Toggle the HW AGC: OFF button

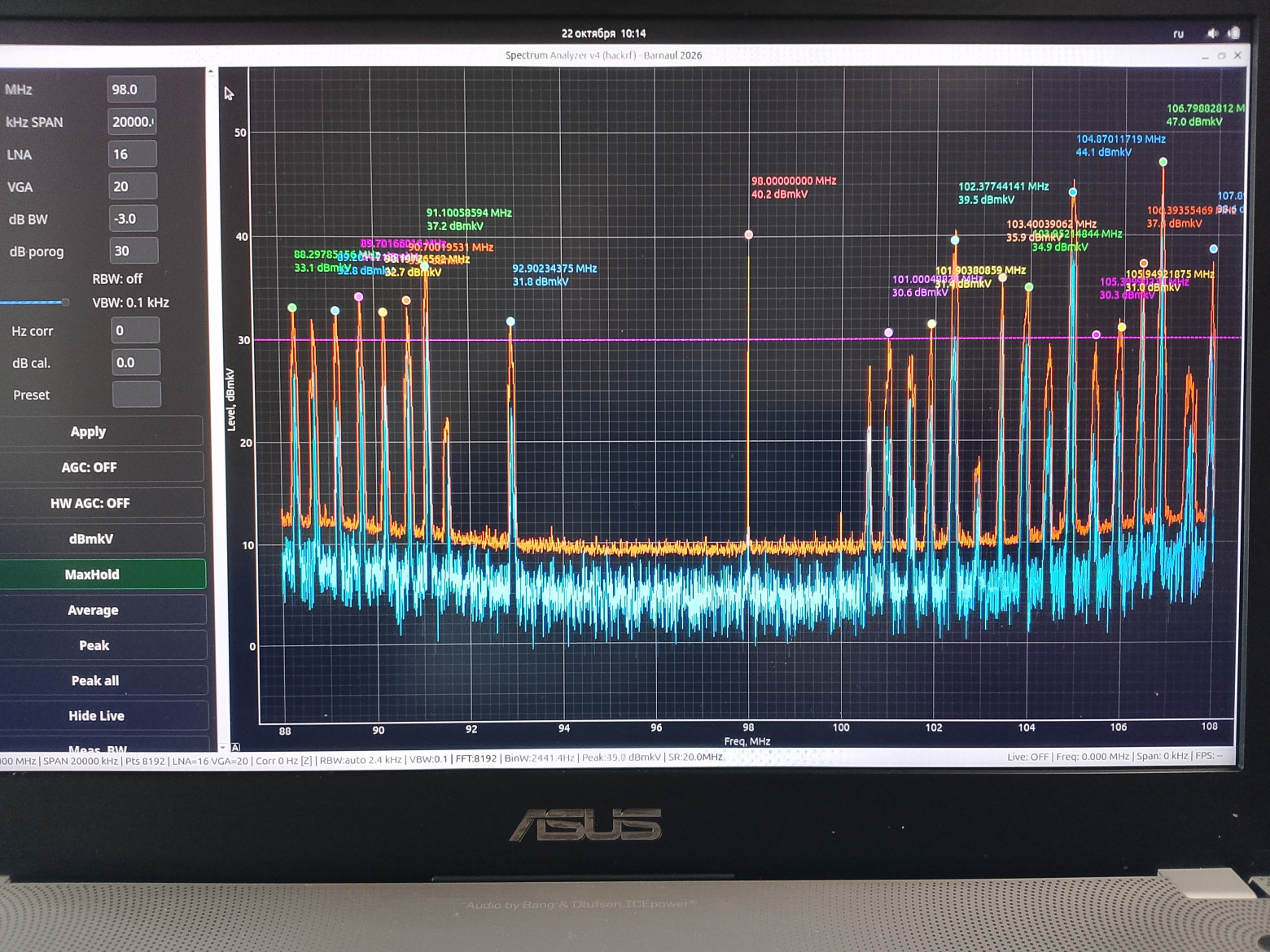click(x=102, y=503)
